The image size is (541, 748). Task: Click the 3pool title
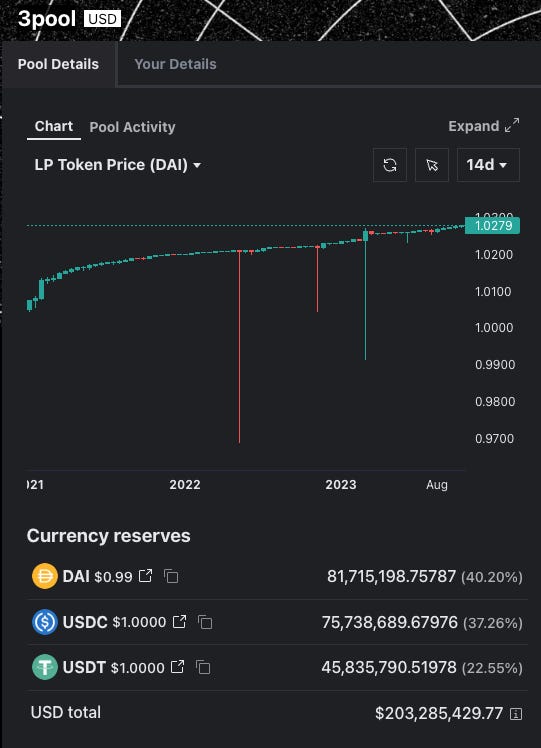pyautogui.click(x=47, y=19)
